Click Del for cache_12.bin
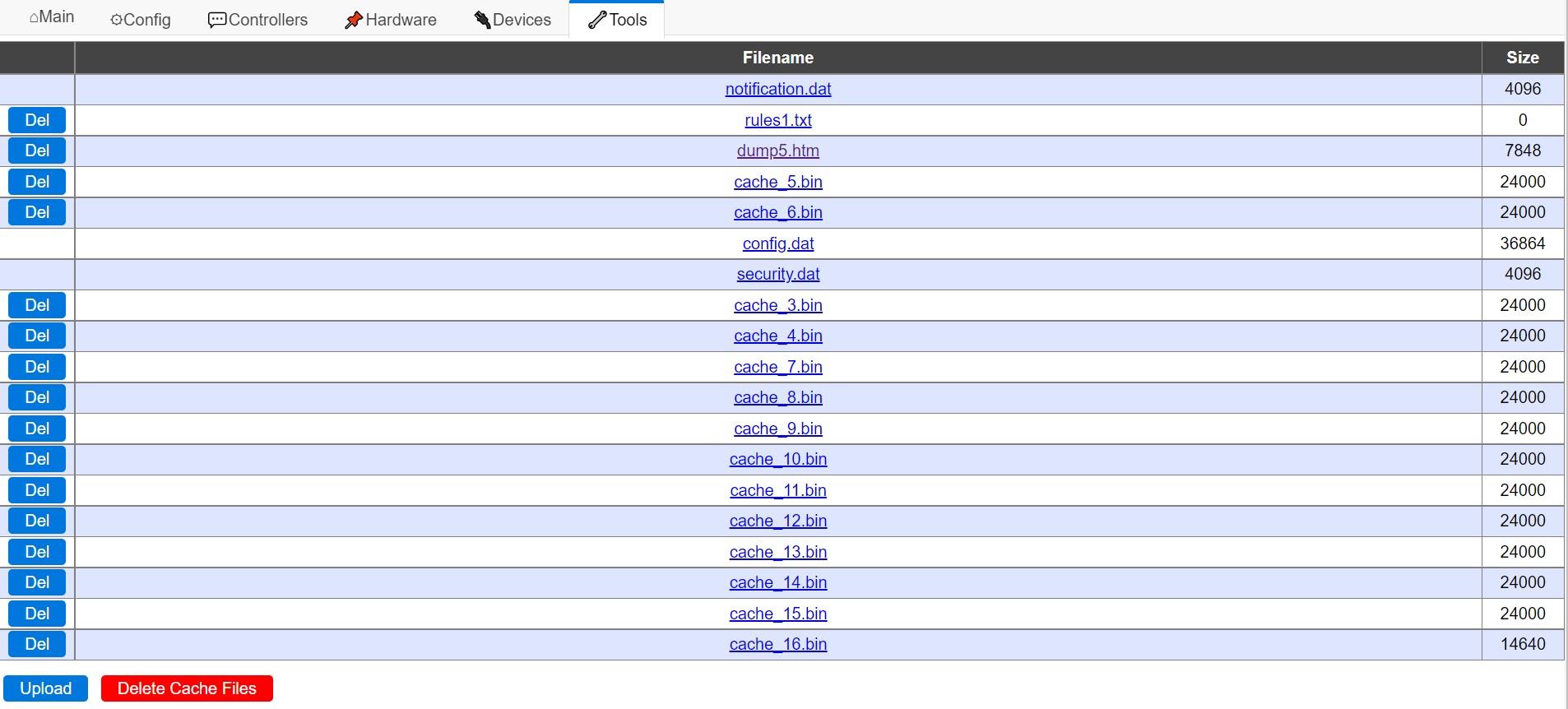 coord(37,521)
